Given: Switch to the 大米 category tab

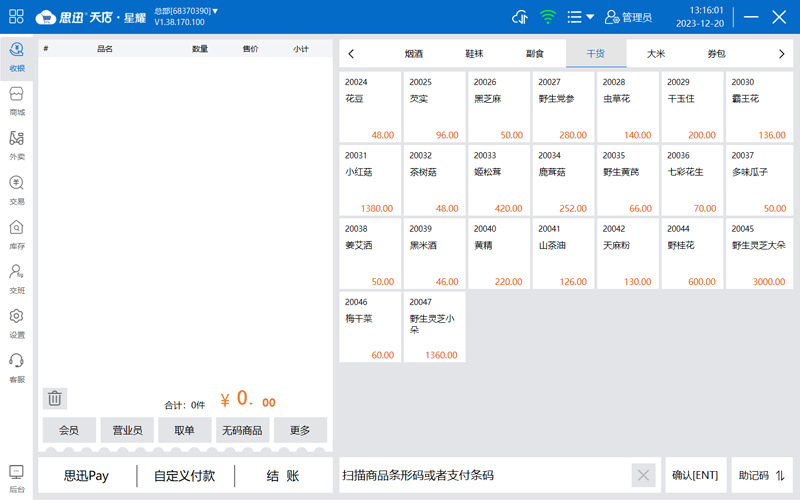Looking at the screenshot, I should [x=656, y=54].
